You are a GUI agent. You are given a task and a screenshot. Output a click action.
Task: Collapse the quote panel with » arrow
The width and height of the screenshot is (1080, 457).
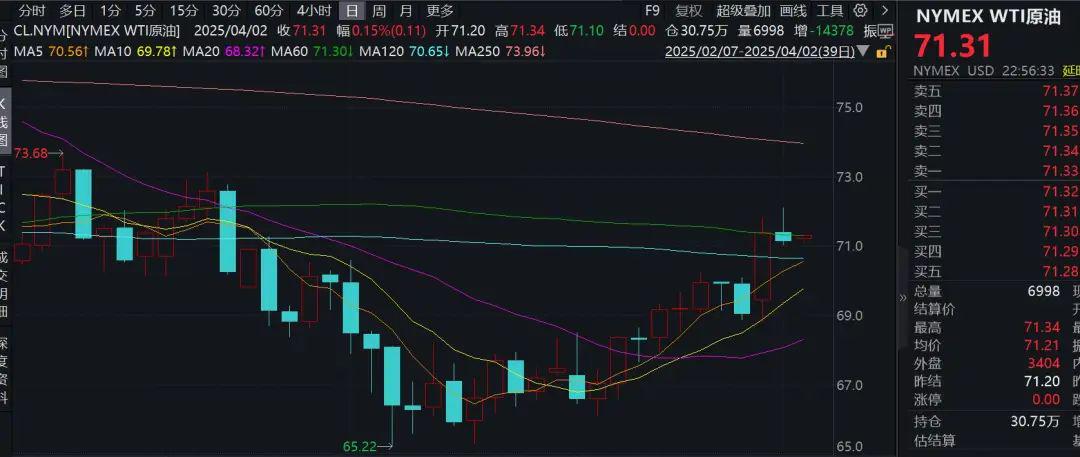point(904,298)
